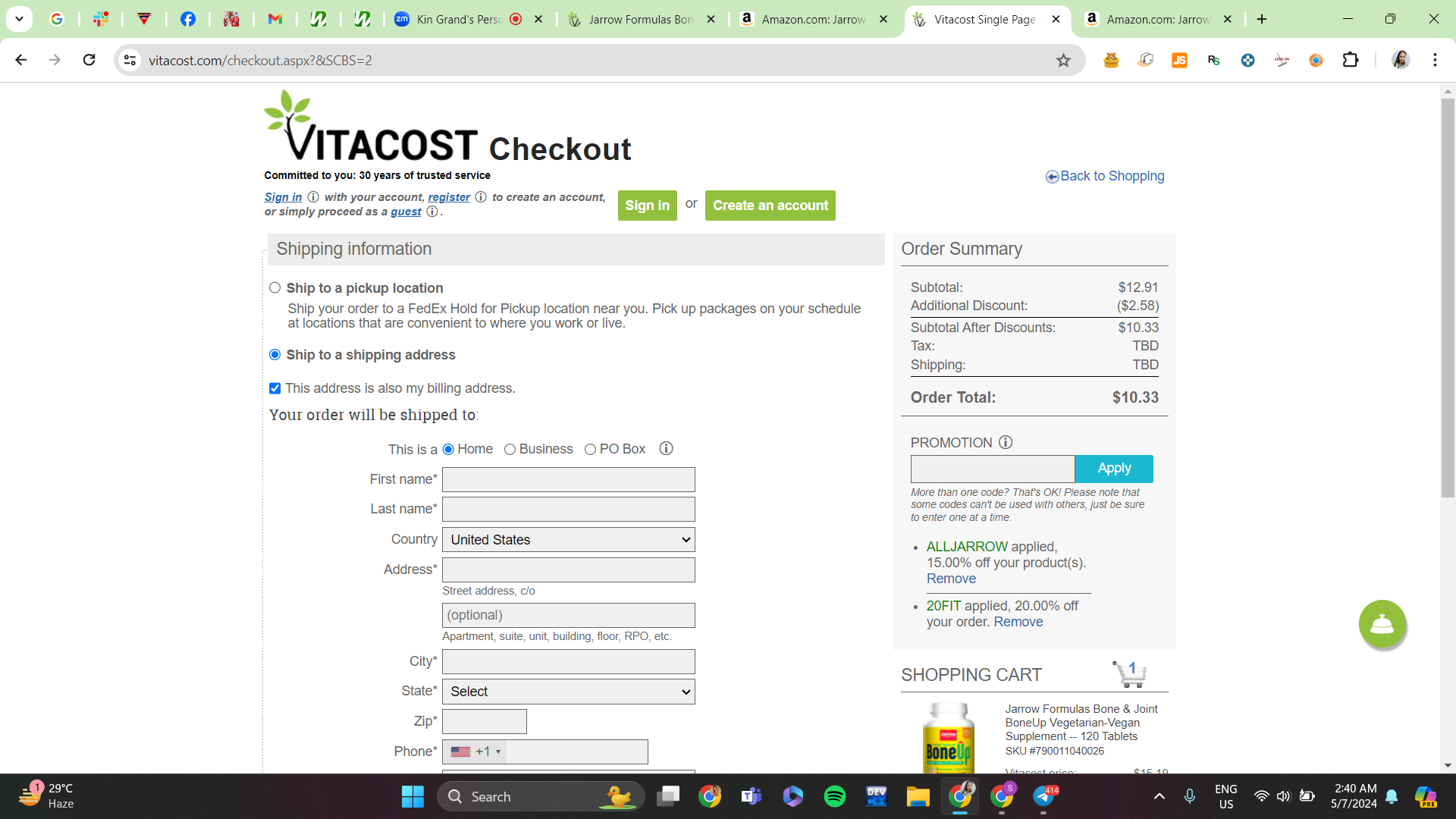1456x819 pixels.
Task: Open the weather widget
Action: click(47, 796)
